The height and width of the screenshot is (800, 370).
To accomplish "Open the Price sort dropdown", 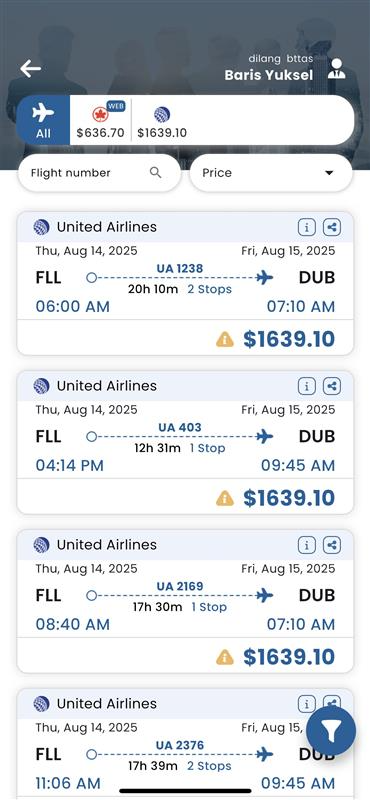I will [271, 173].
